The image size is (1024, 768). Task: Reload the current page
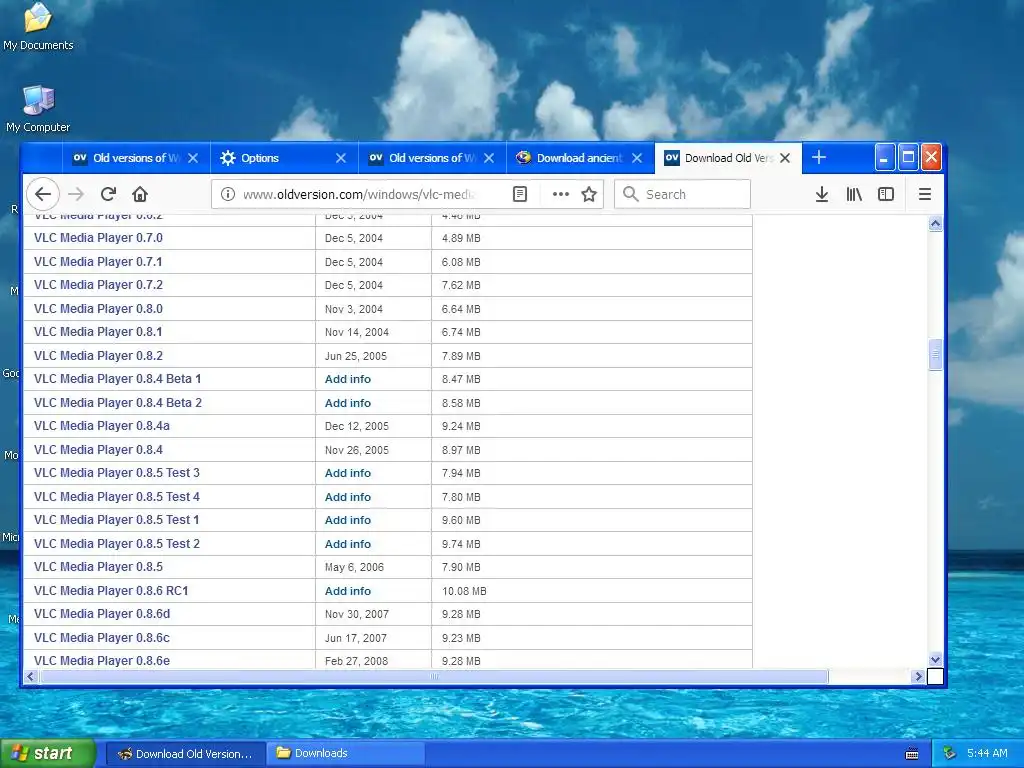coord(108,194)
